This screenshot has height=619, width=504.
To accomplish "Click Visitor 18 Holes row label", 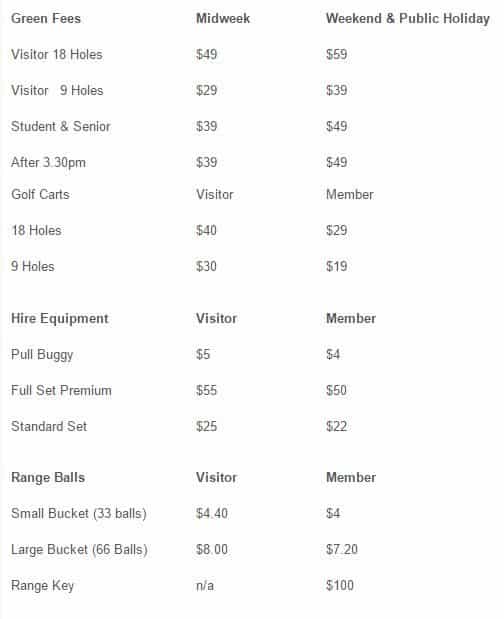I will tap(57, 54).
